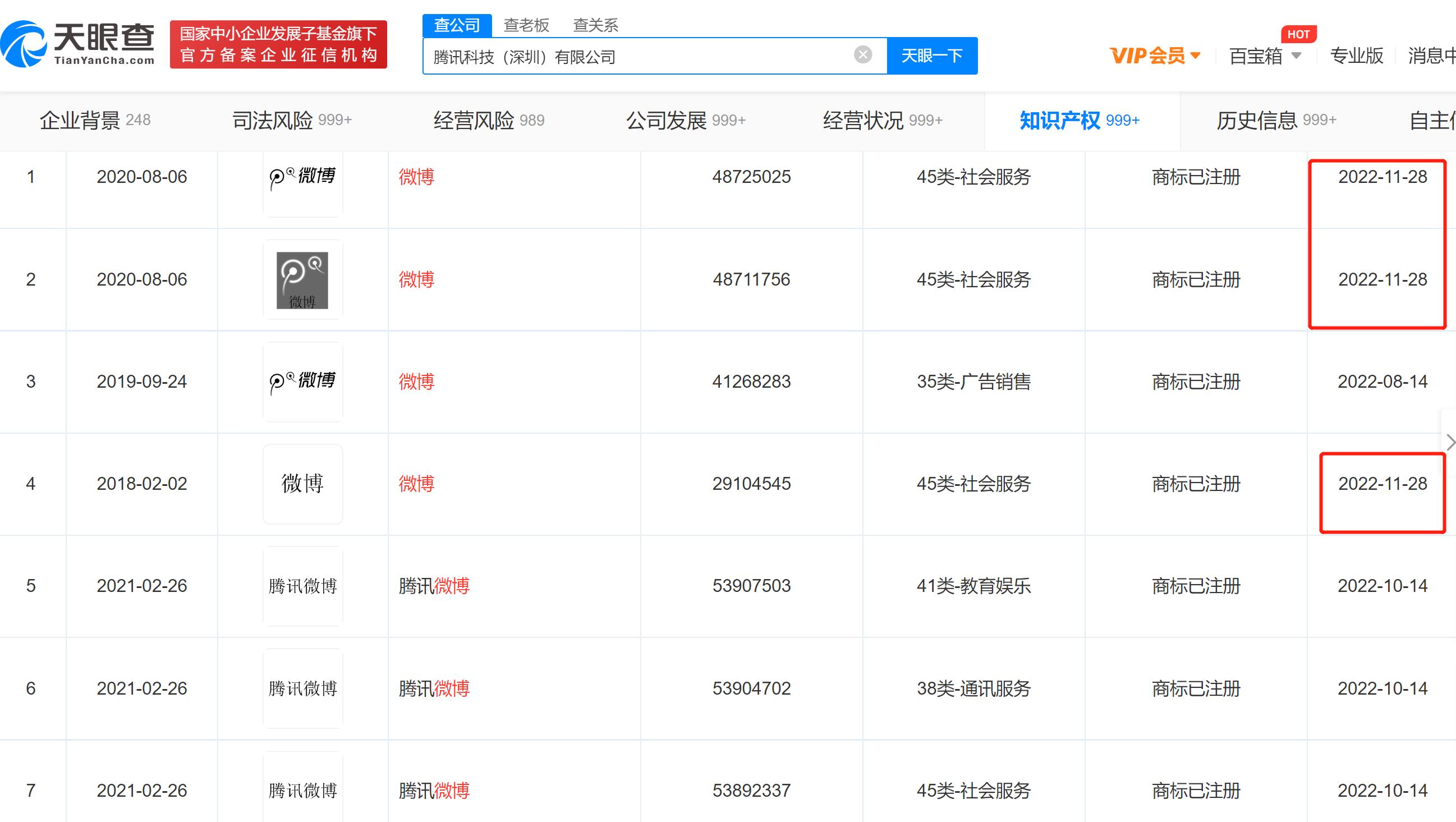This screenshot has height=822, width=1456.
Task: Switch to the 查老板 tab
Action: [527, 25]
